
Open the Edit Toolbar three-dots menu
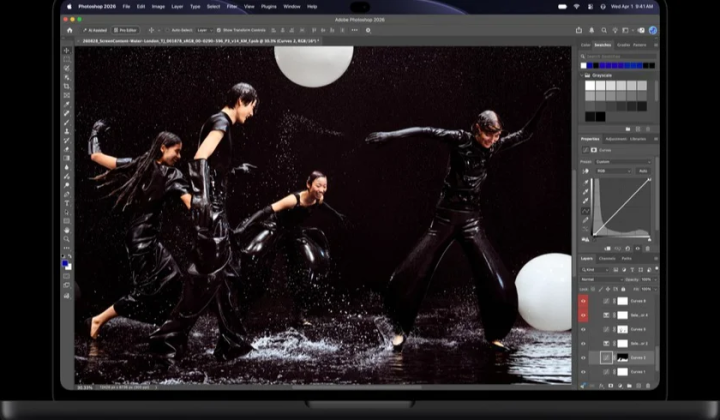pos(67,248)
